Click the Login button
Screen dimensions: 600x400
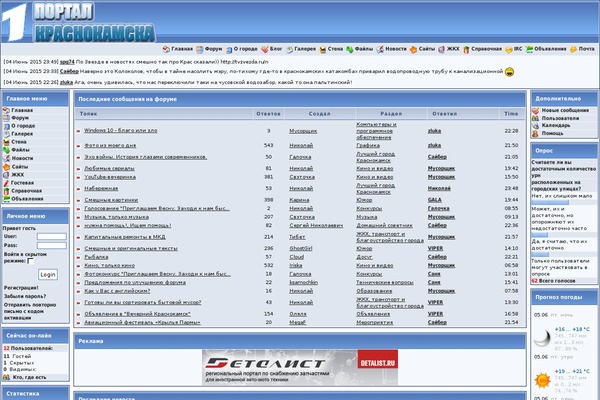click(x=48, y=274)
